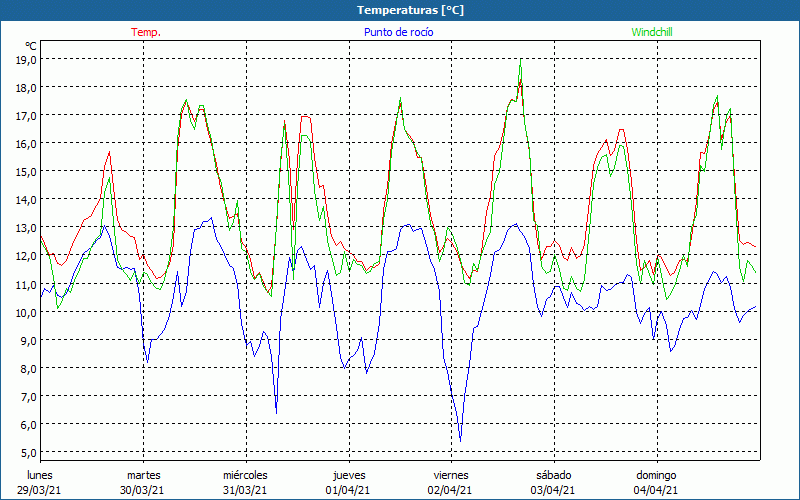
Task: Click the 'martes' day label
Action: [x=143, y=476]
